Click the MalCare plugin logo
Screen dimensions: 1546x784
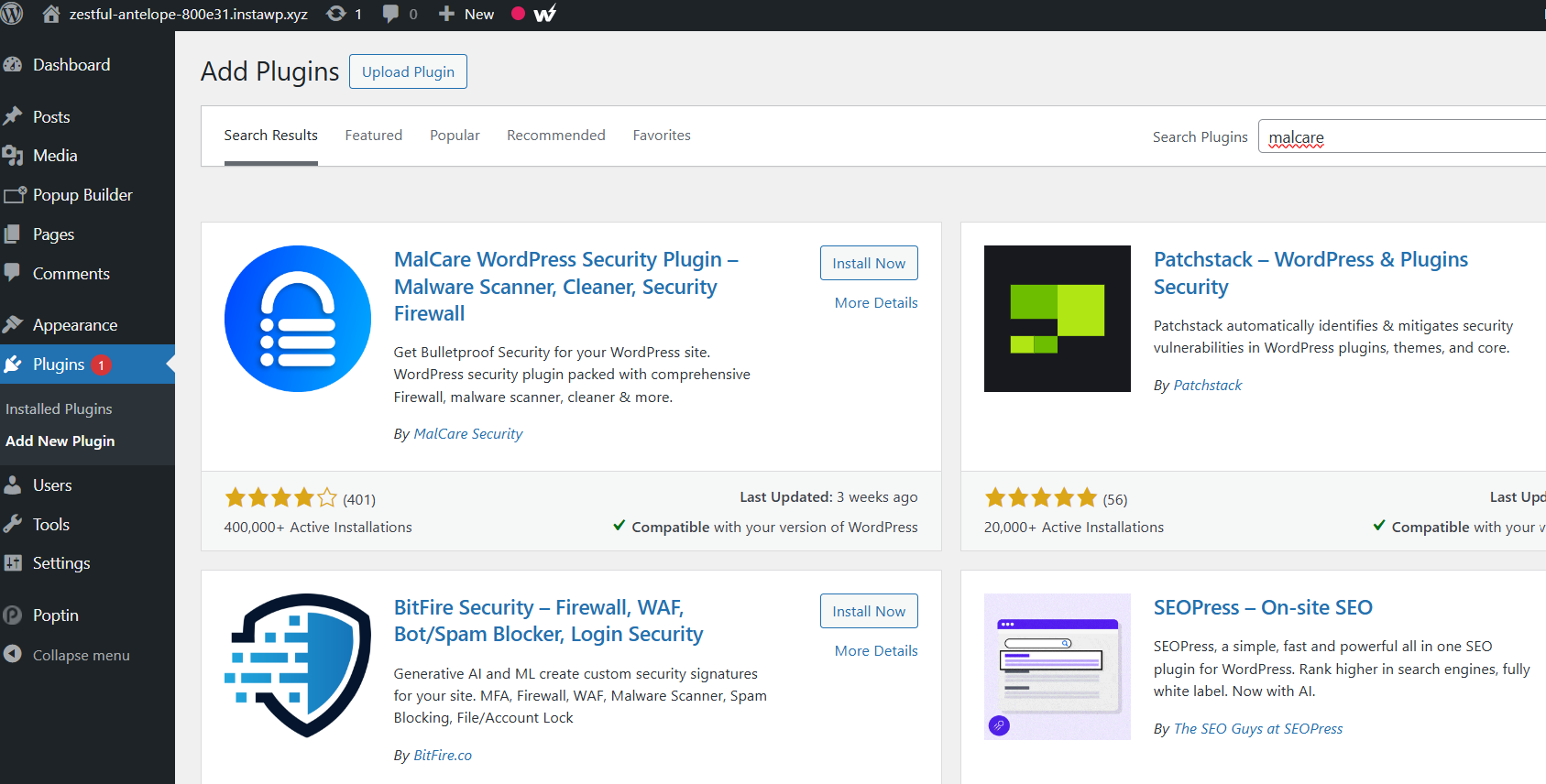(298, 319)
